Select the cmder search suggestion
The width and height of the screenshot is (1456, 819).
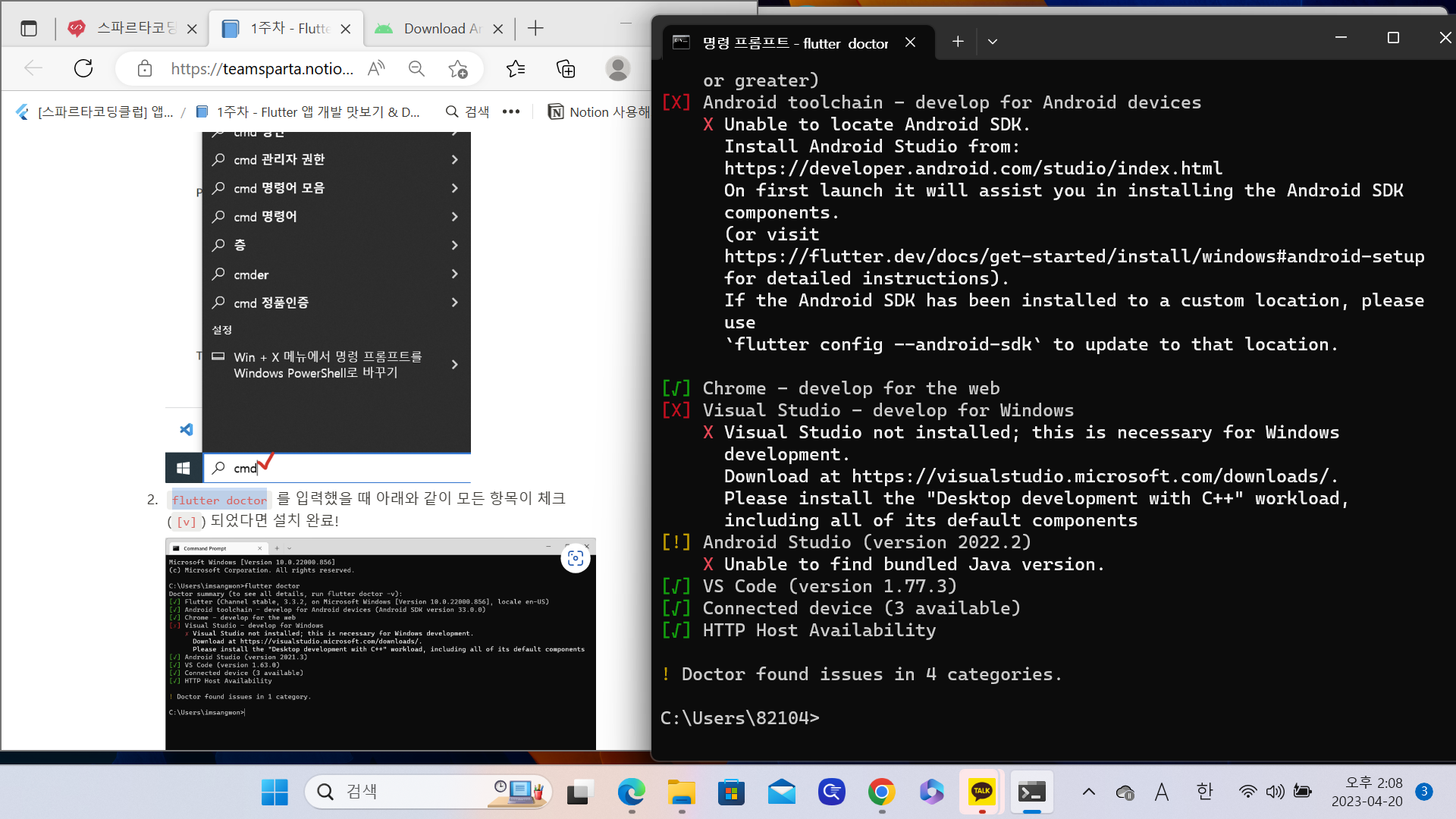tap(337, 275)
